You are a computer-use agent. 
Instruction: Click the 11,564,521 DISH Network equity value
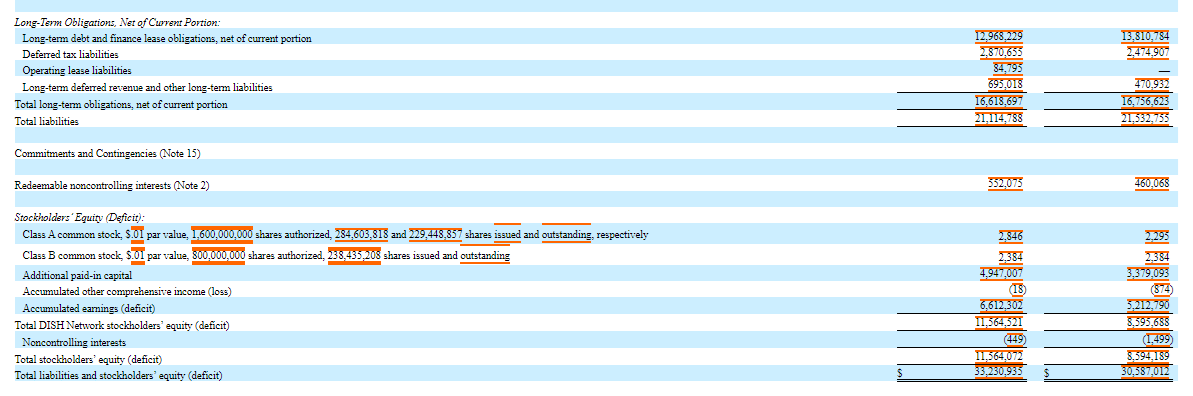[999, 324]
